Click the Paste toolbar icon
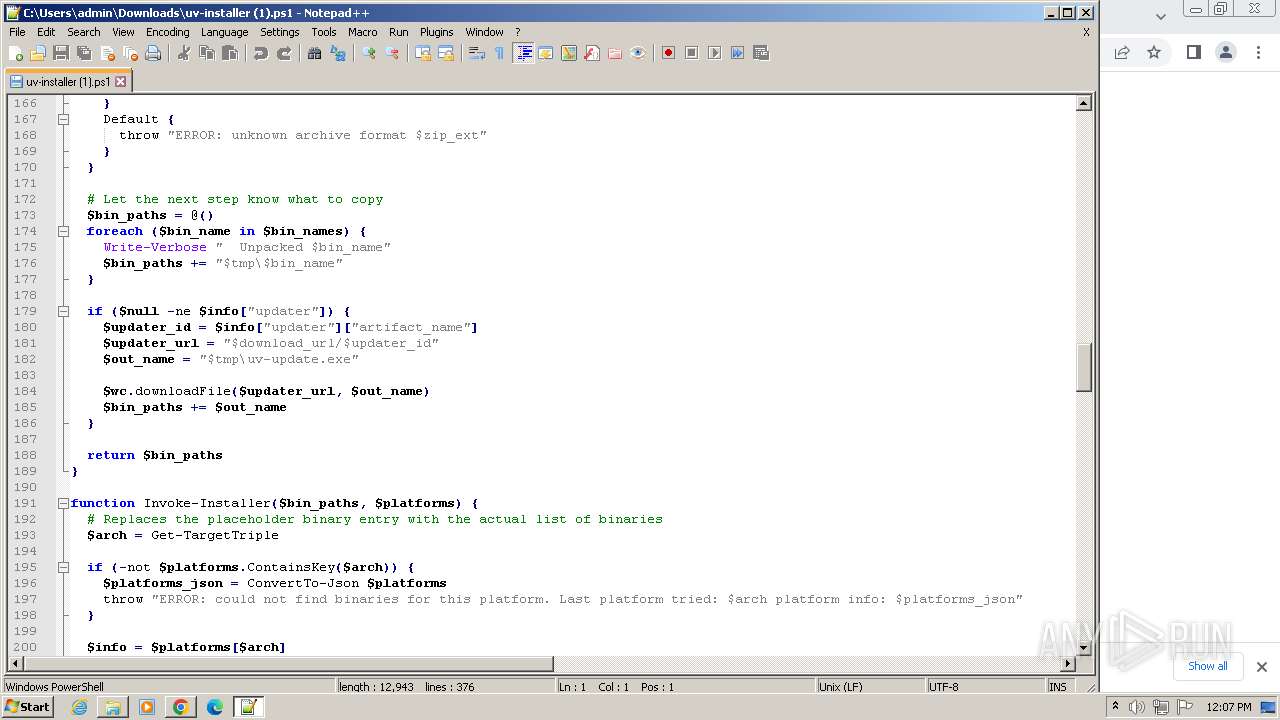 tap(230, 53)
